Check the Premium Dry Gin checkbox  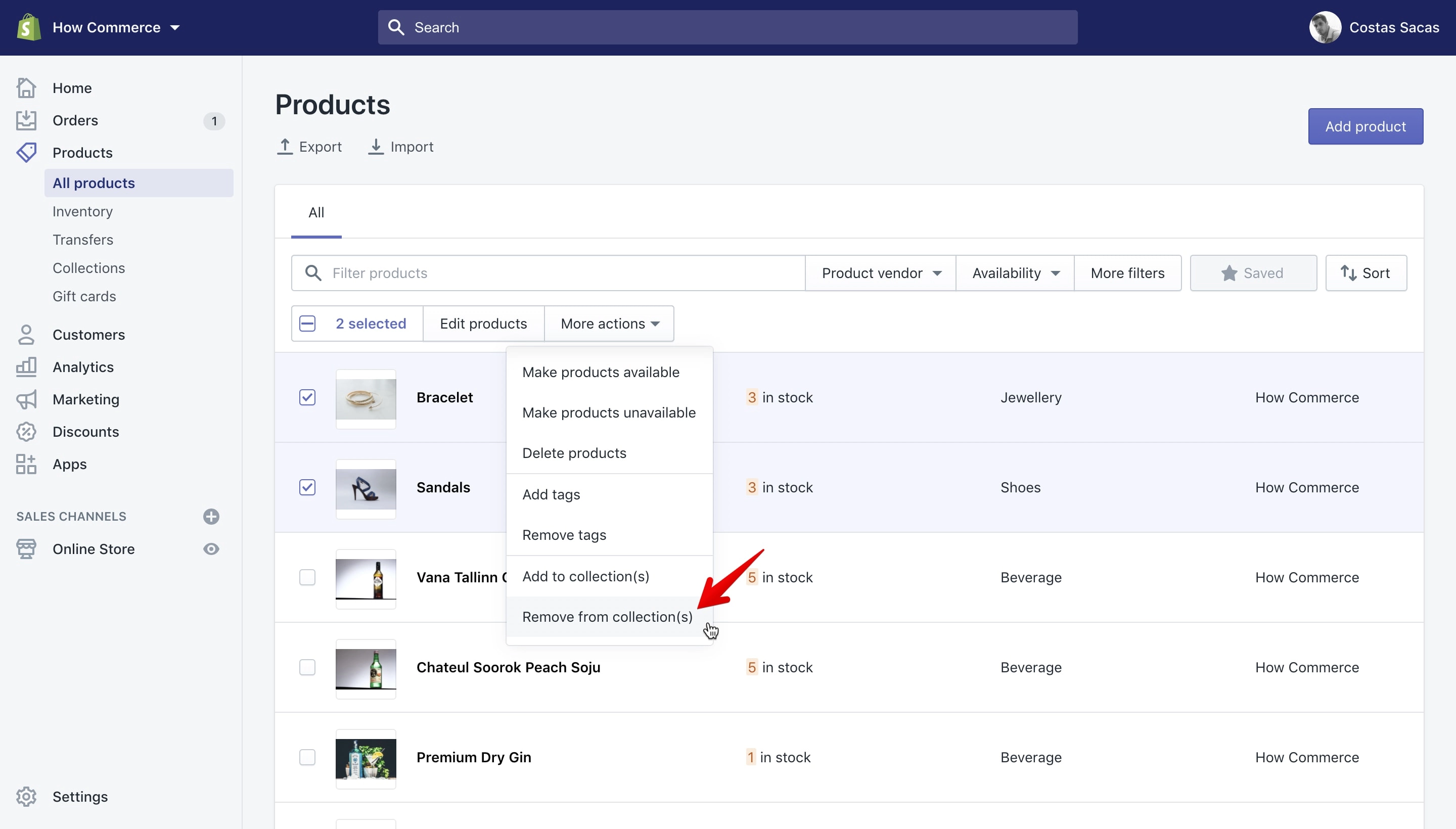(x=307, y=757)
